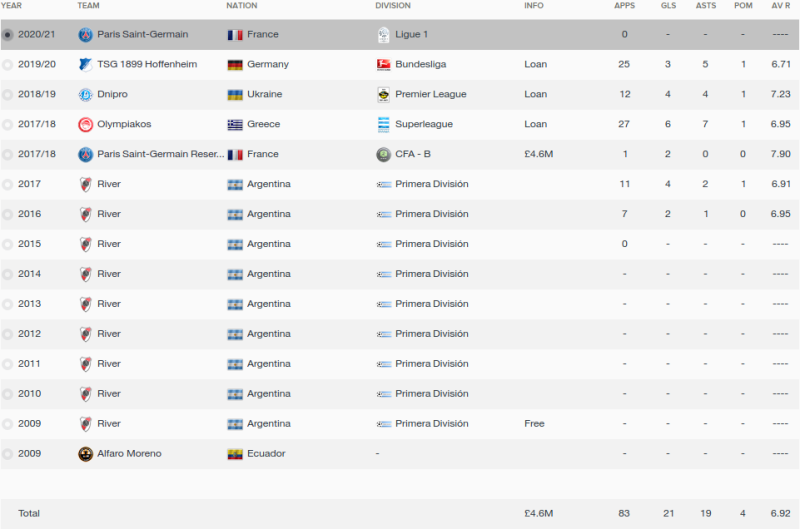Click the Ligue 1 competition logo
Viewport: 800px width, 529px height.
tap(383, 35)
